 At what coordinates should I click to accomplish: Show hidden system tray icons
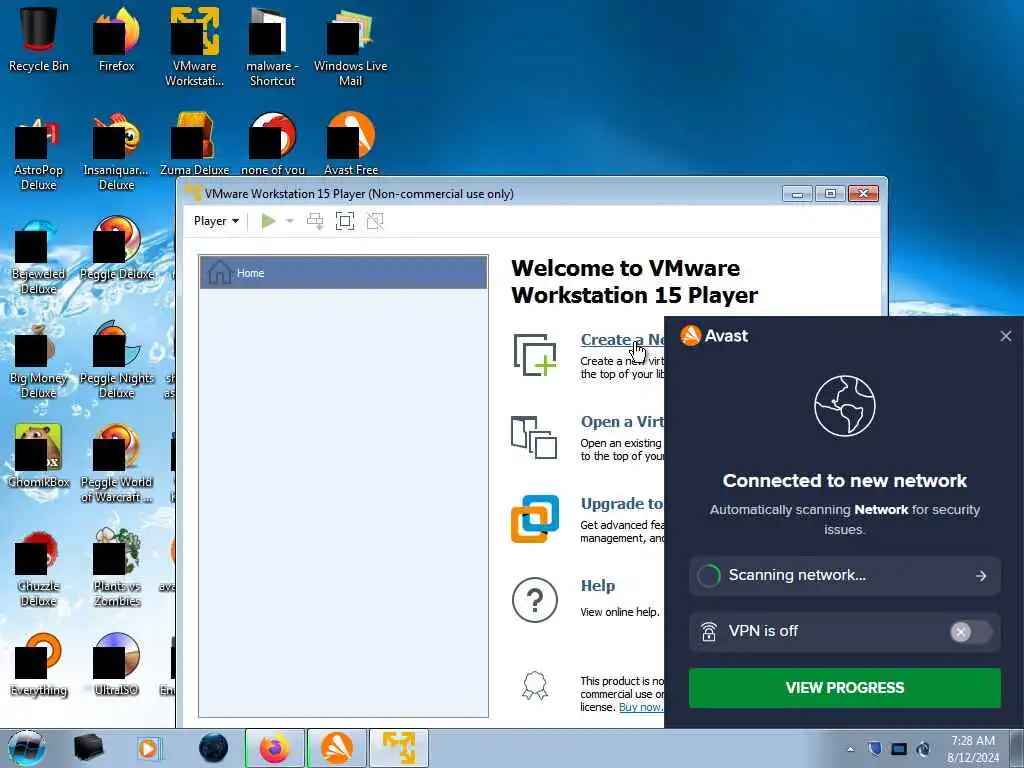[x=850, y=749]
